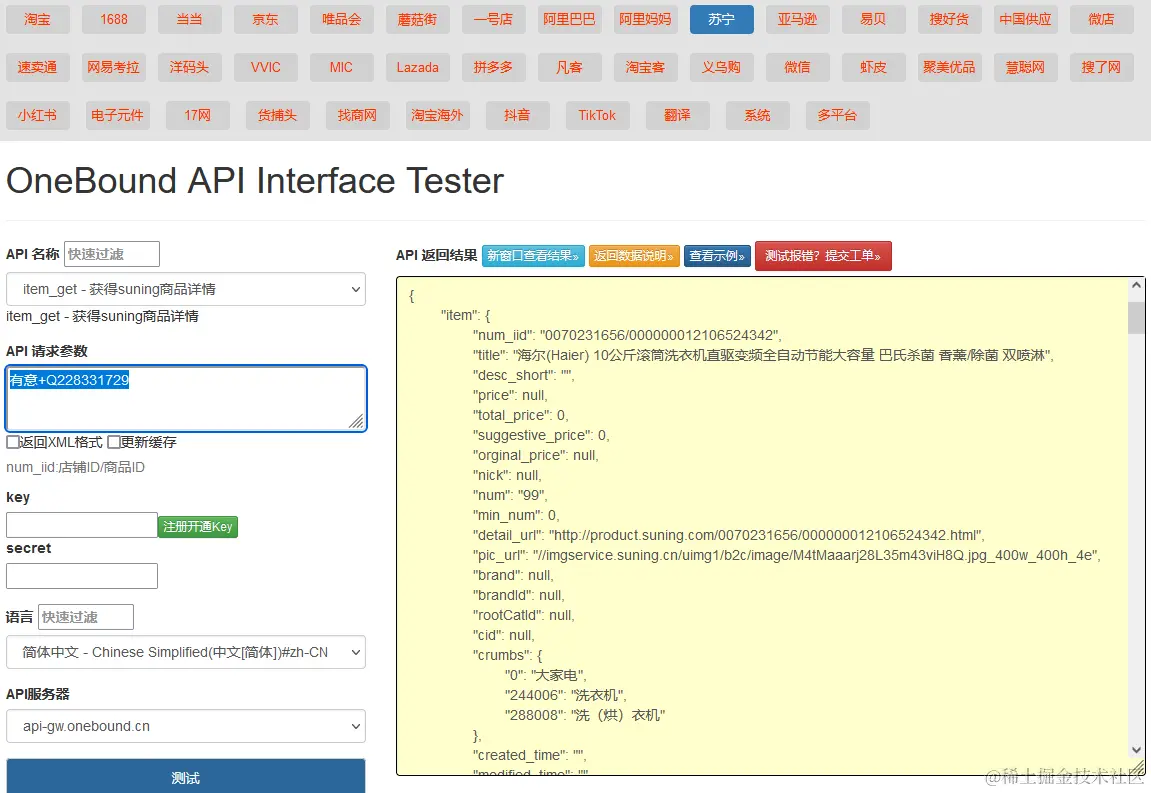
Task: Expand the 简体中文 language dropdown
Action: 186,652
